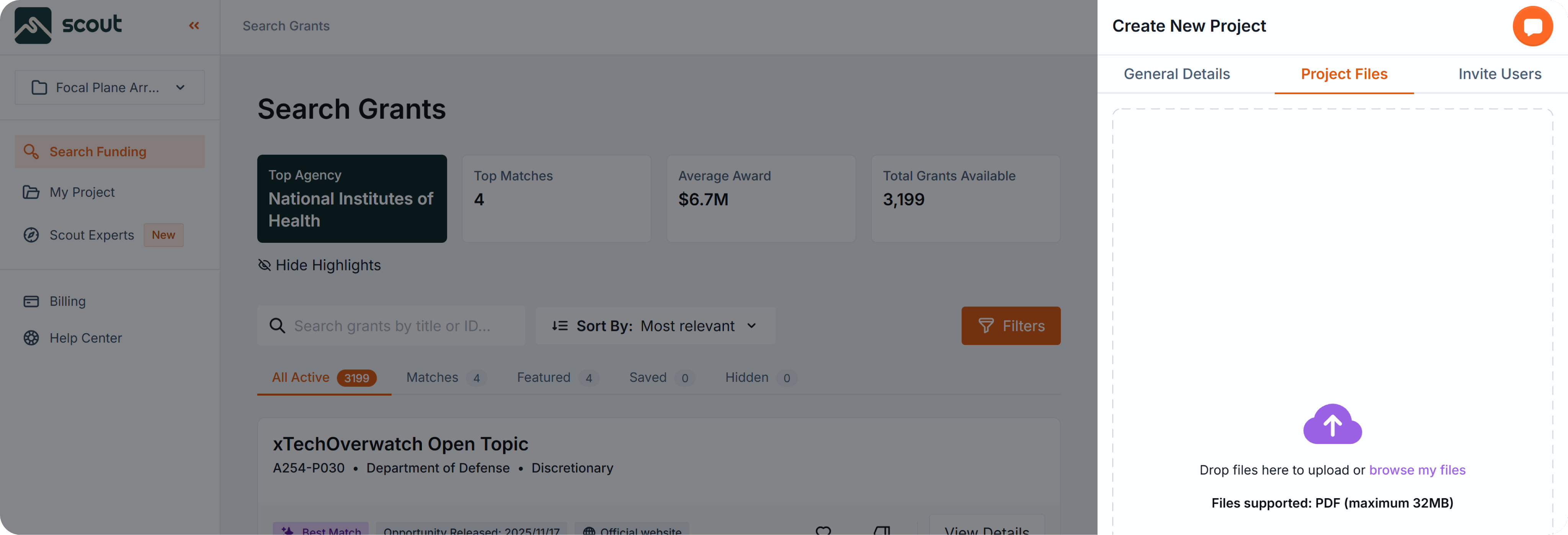Open Focal Plane Arr project dropdown
Image resolution: width=1568 pixels, height=535 pixels.
[109, 88]
